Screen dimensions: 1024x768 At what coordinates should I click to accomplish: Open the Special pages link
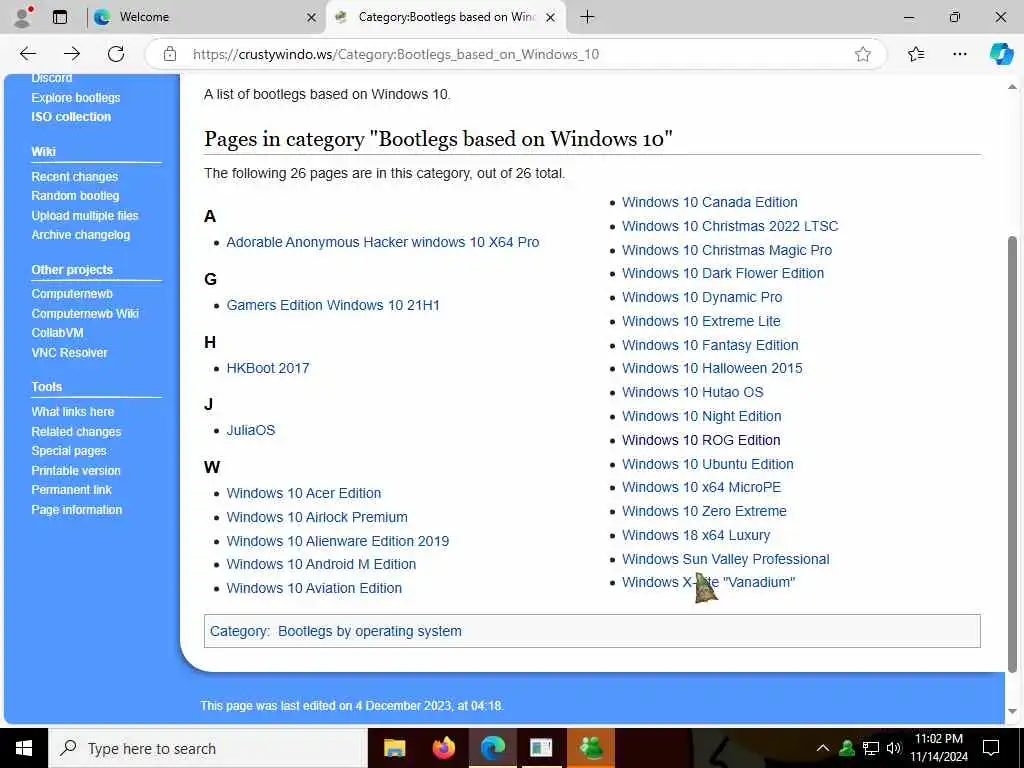click(x=69, y=451)
